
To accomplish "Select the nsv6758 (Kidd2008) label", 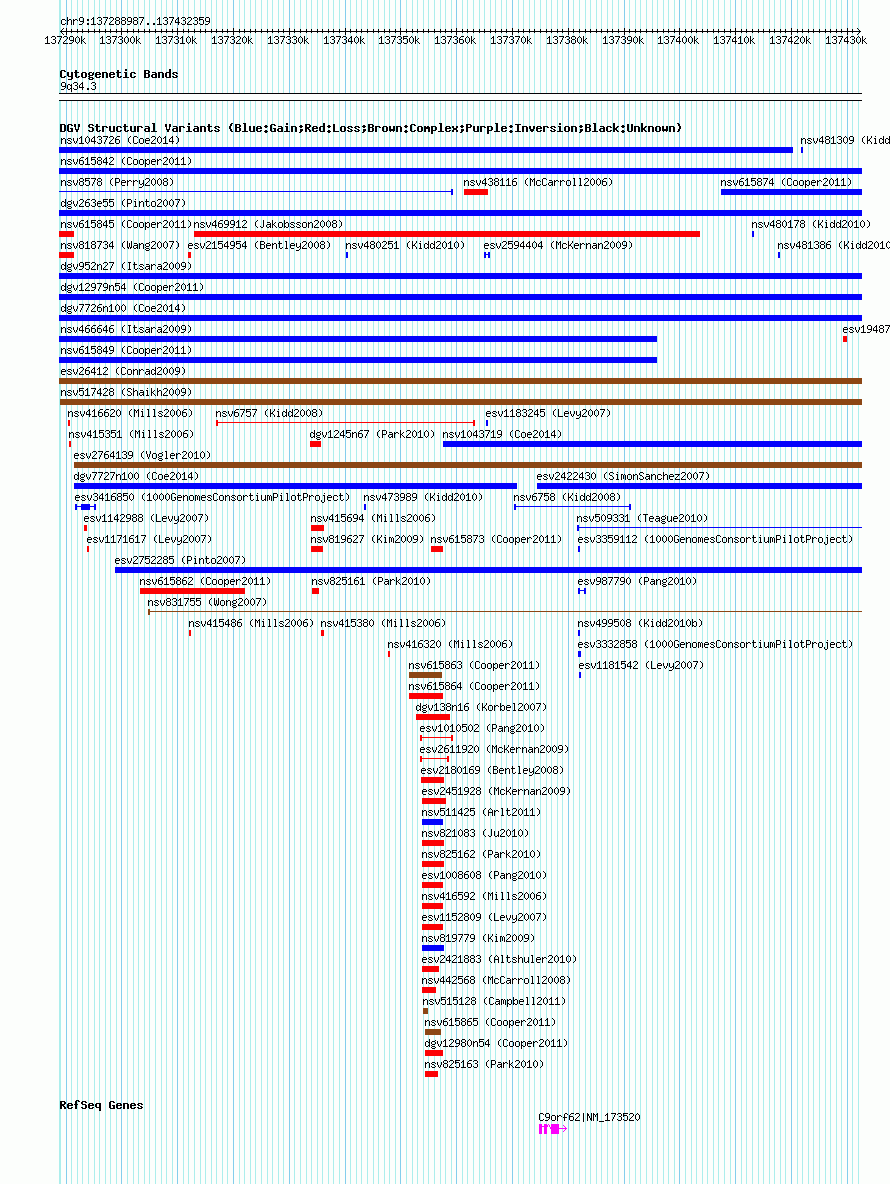I will click(x=567, y=498).
